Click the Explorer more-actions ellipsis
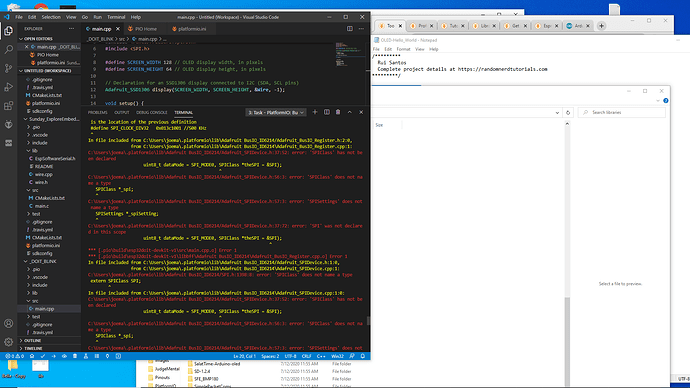Image resolution: width=690 pixels, height=388 pixels. pyautogui.click(x=71, y=29)
